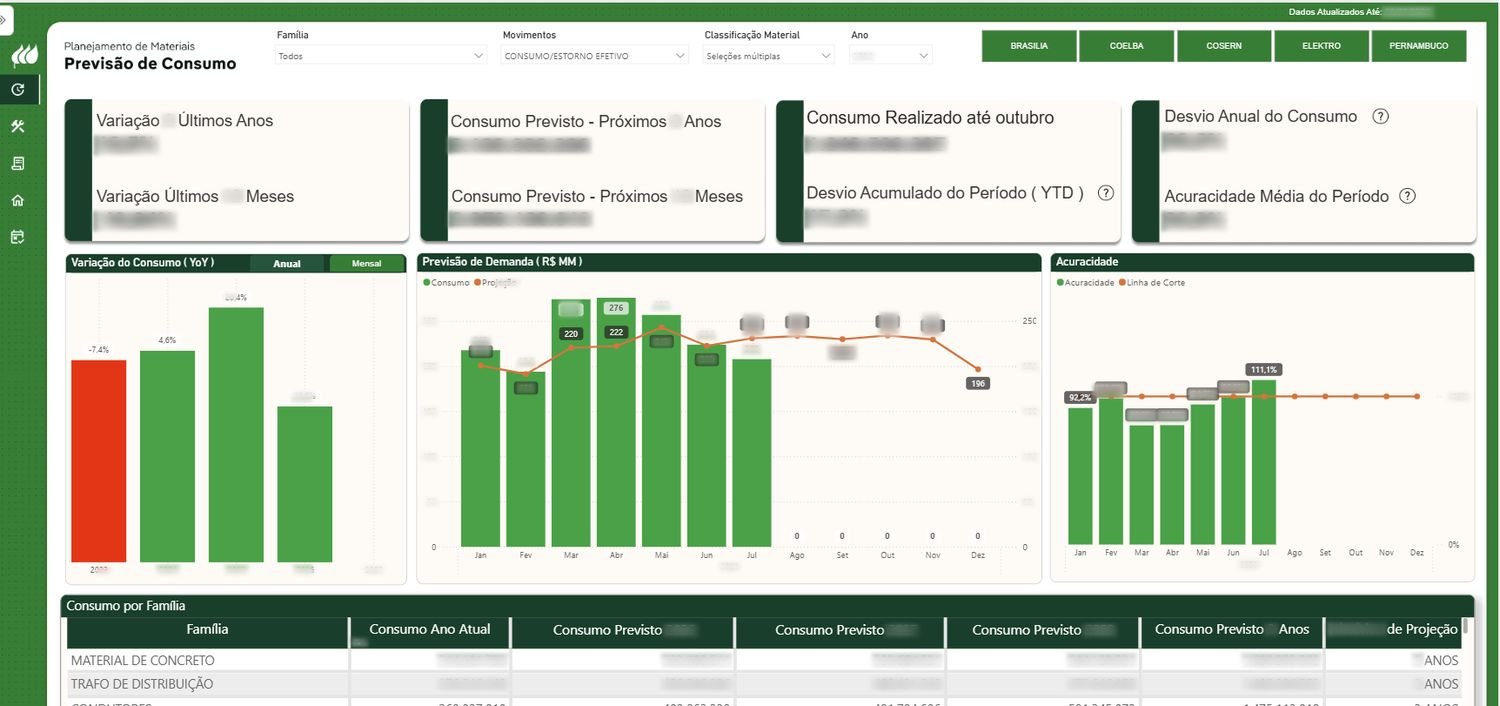Select the red -7.4% bar in variation chart
The image size is (1500, 706).
pos(98,461)
